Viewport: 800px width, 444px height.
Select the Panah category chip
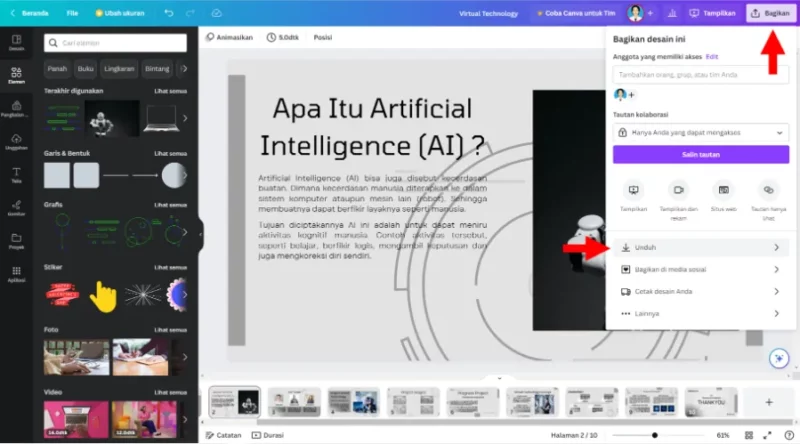57,68
